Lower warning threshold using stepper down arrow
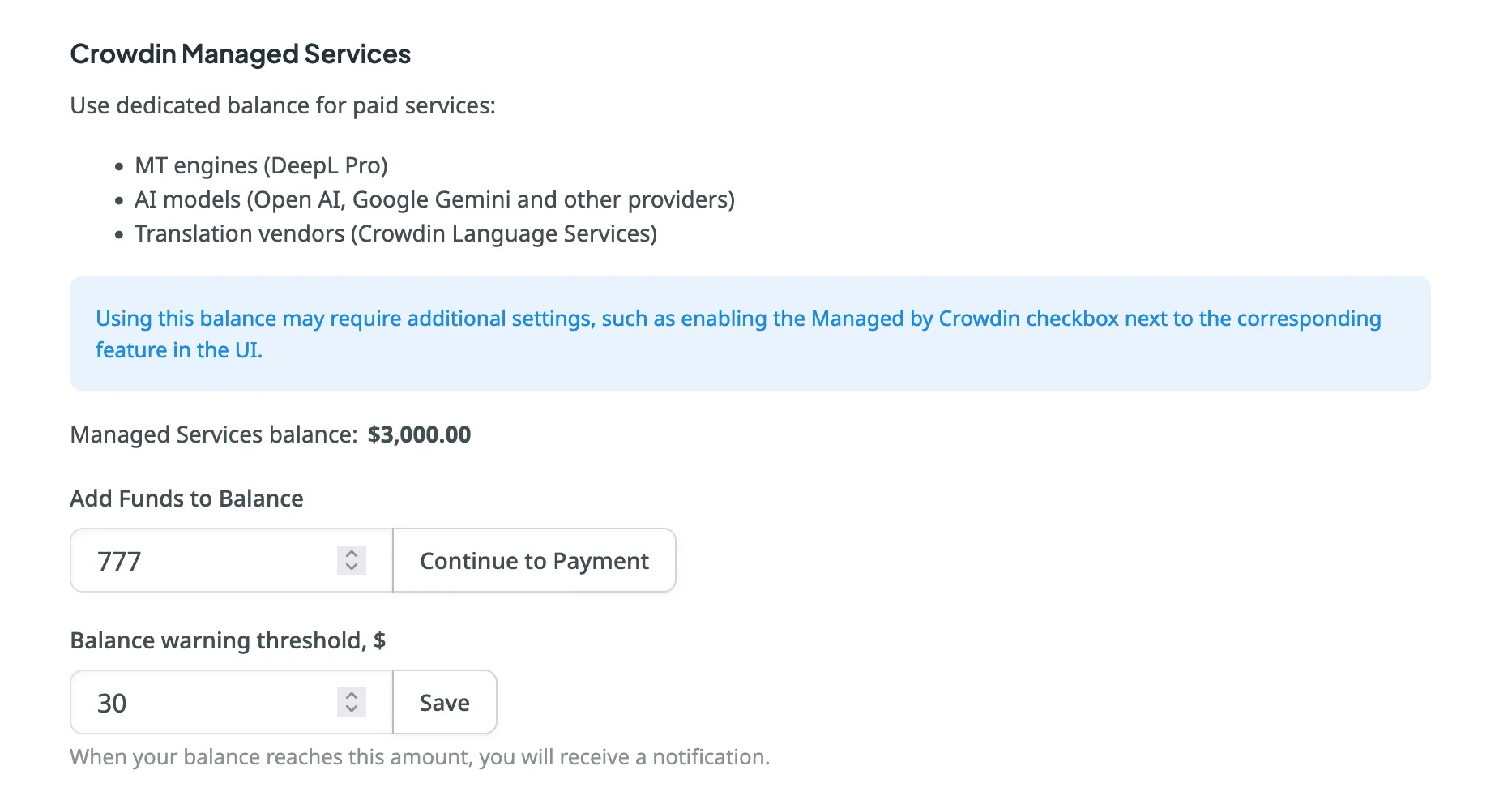 [x=352, y=709]
